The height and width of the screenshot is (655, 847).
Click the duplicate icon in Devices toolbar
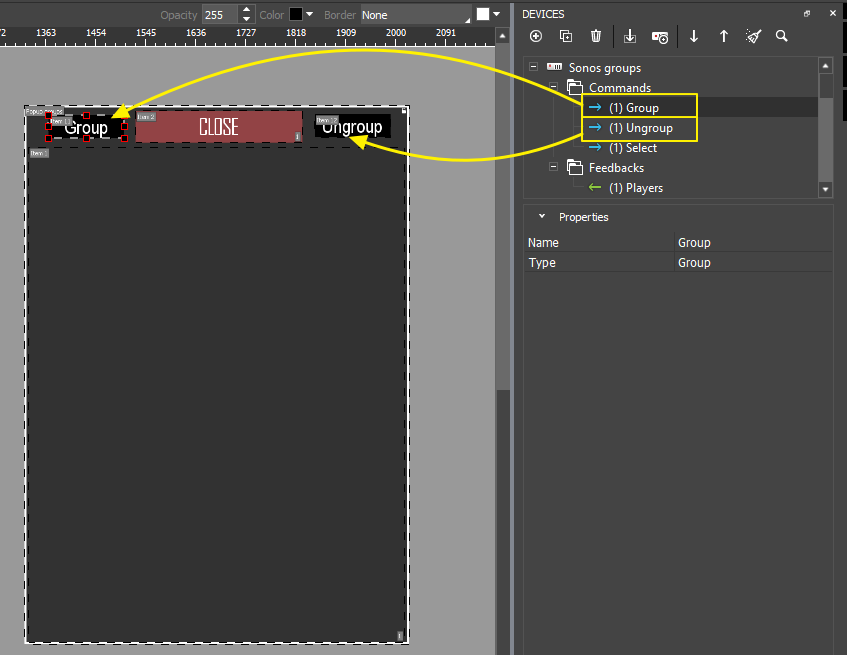click(x=566, y=36)
